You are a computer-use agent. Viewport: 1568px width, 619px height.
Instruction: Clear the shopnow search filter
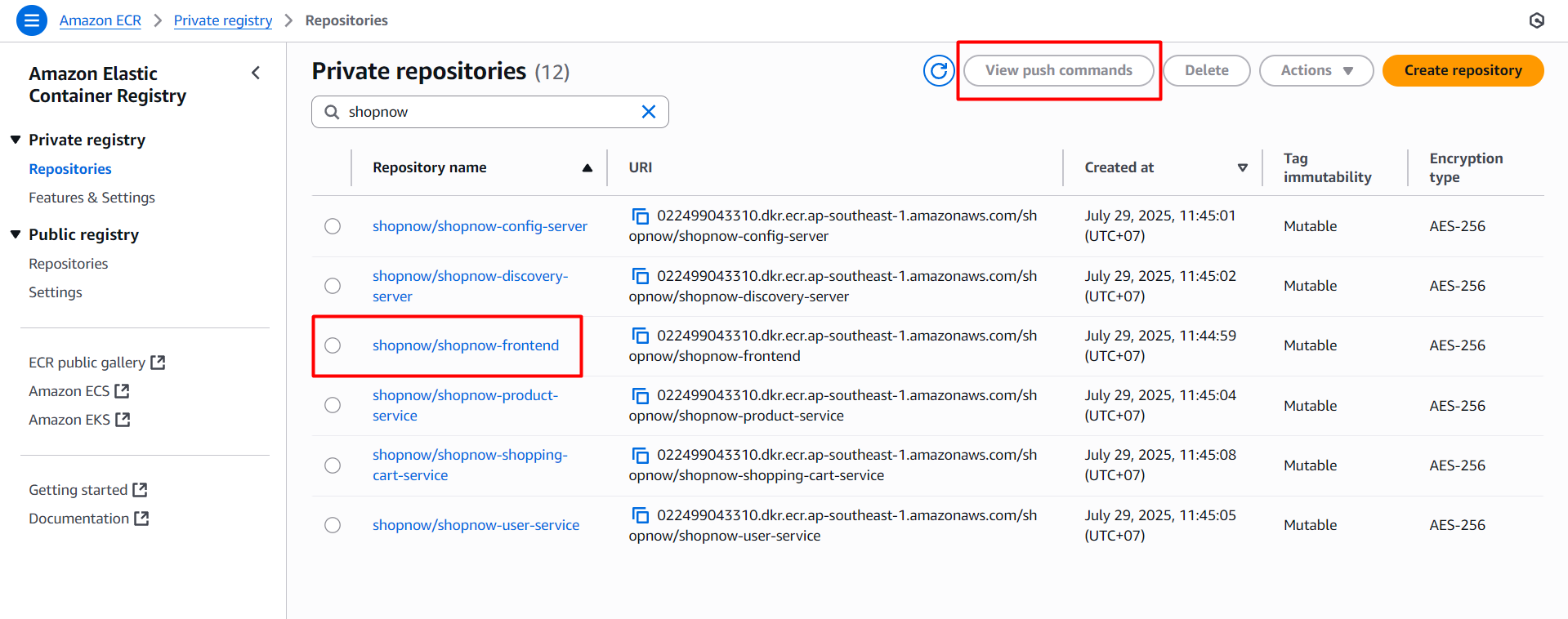(649, 112)
